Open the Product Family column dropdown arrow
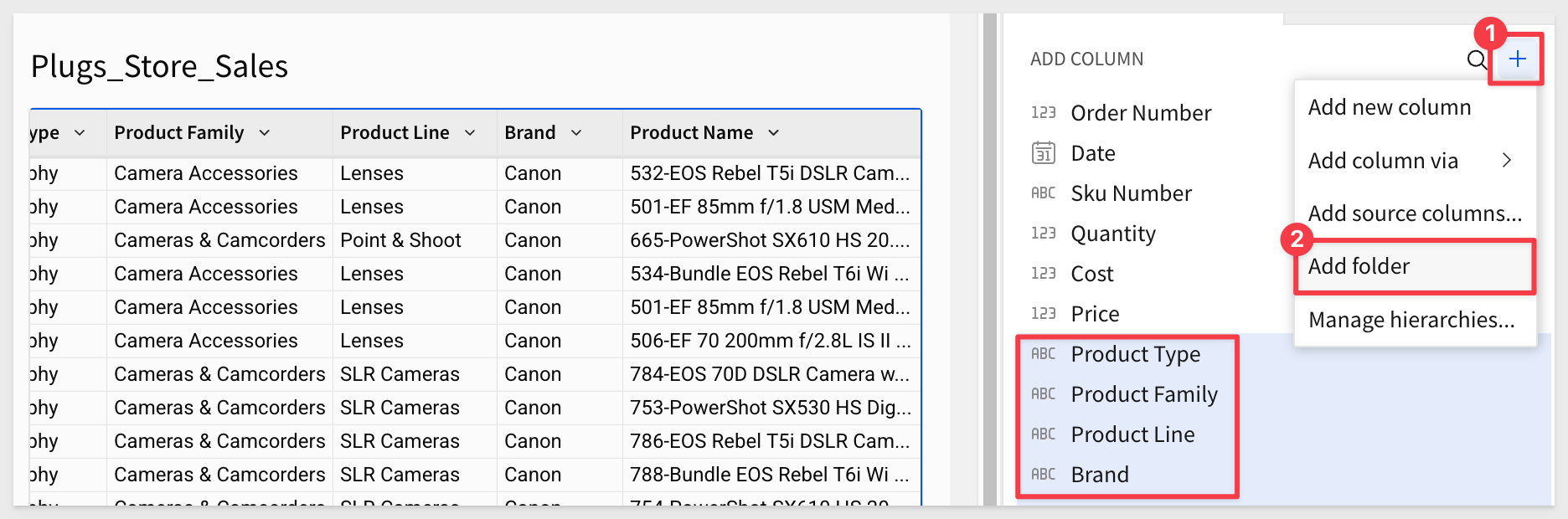This screenshot has width=1568, height=519. coord(265,133)
